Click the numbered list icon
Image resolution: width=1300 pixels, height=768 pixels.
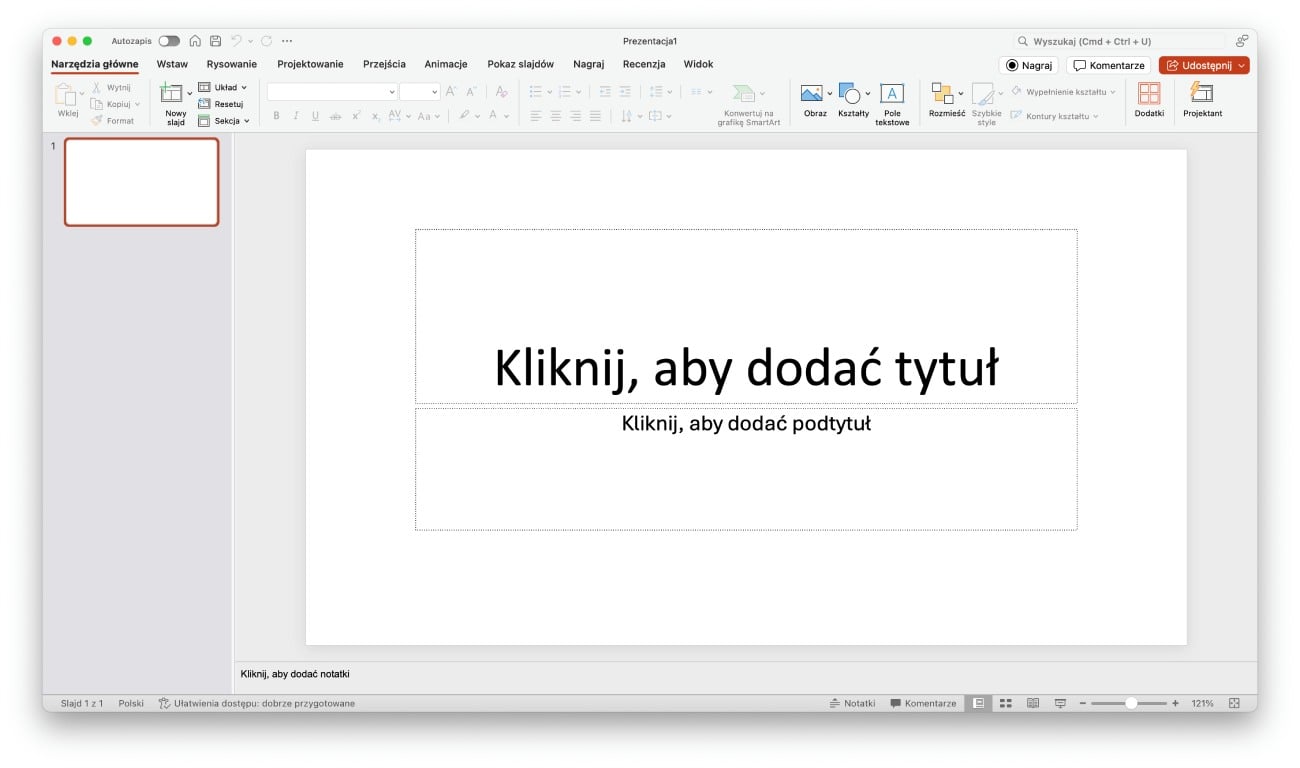(565, 91)
